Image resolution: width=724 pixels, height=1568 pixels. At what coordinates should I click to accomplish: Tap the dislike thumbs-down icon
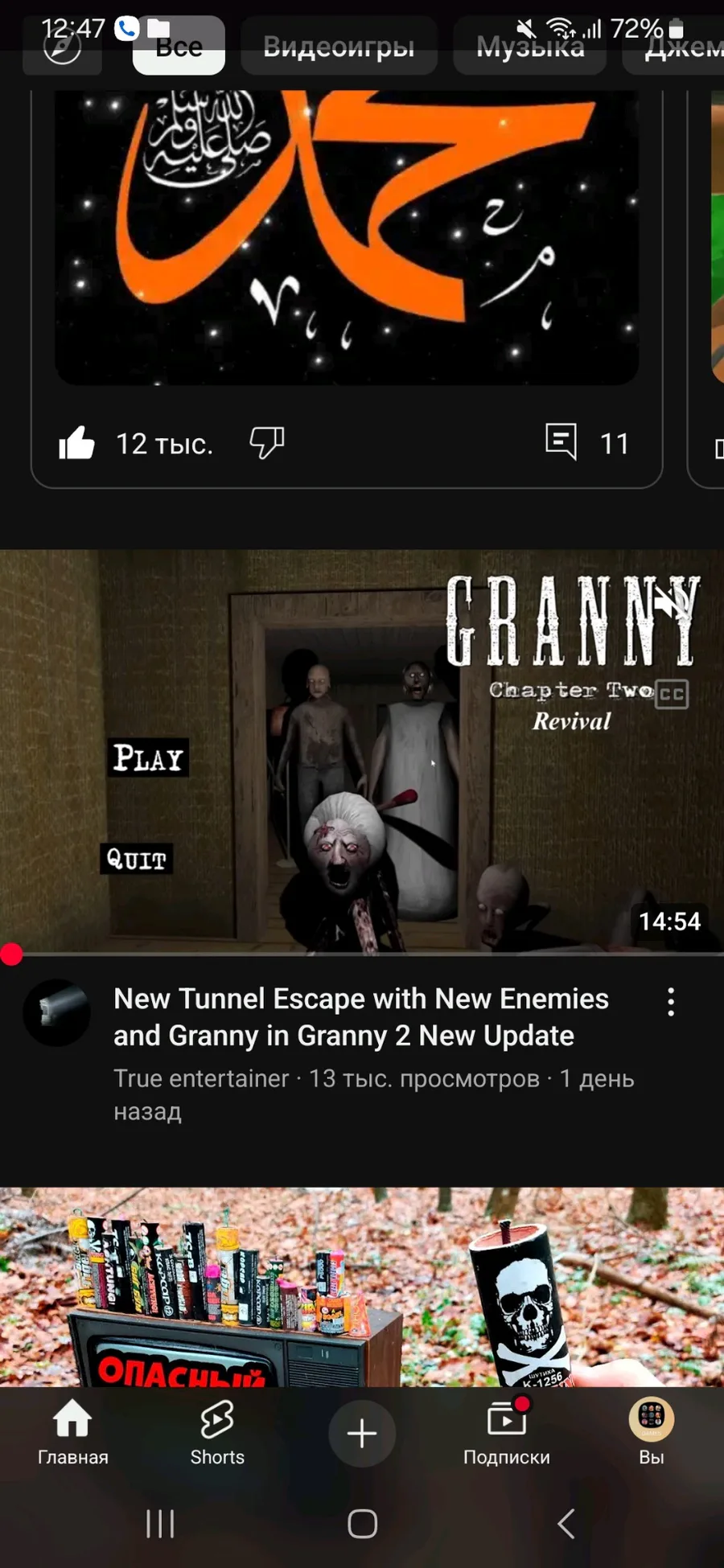[x=266, y=443]
